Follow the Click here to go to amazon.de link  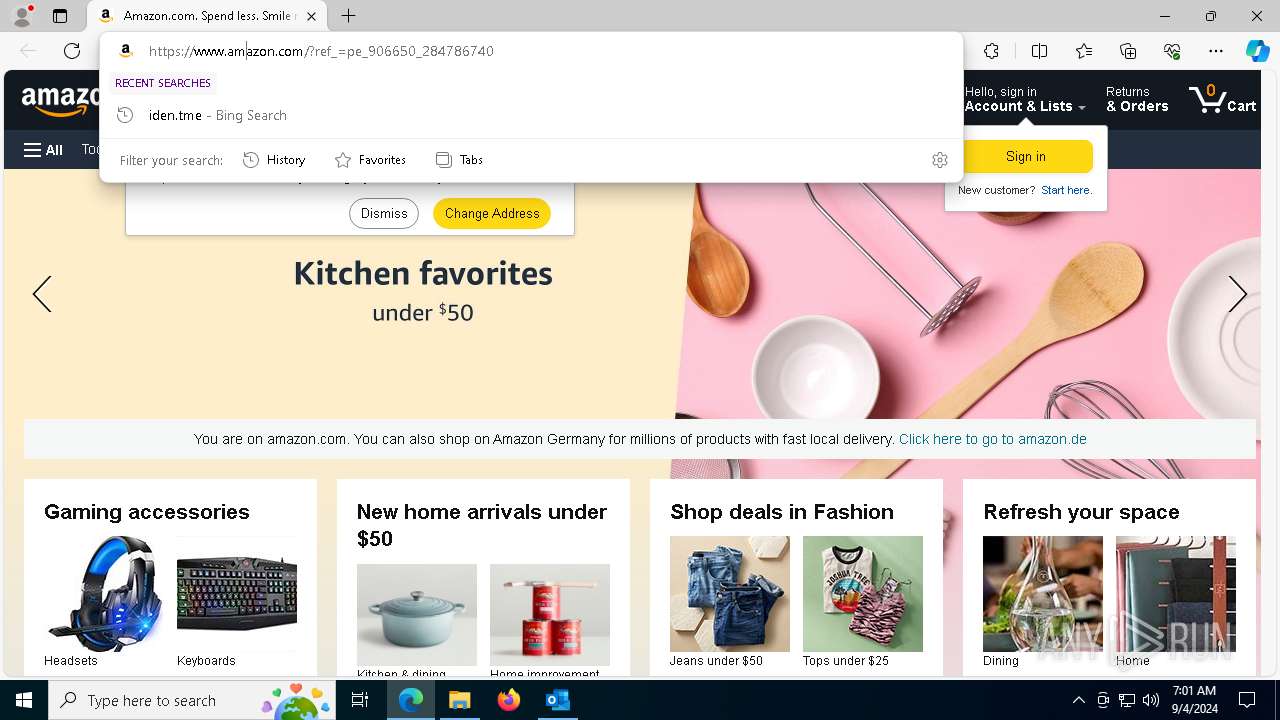(992, 439)
